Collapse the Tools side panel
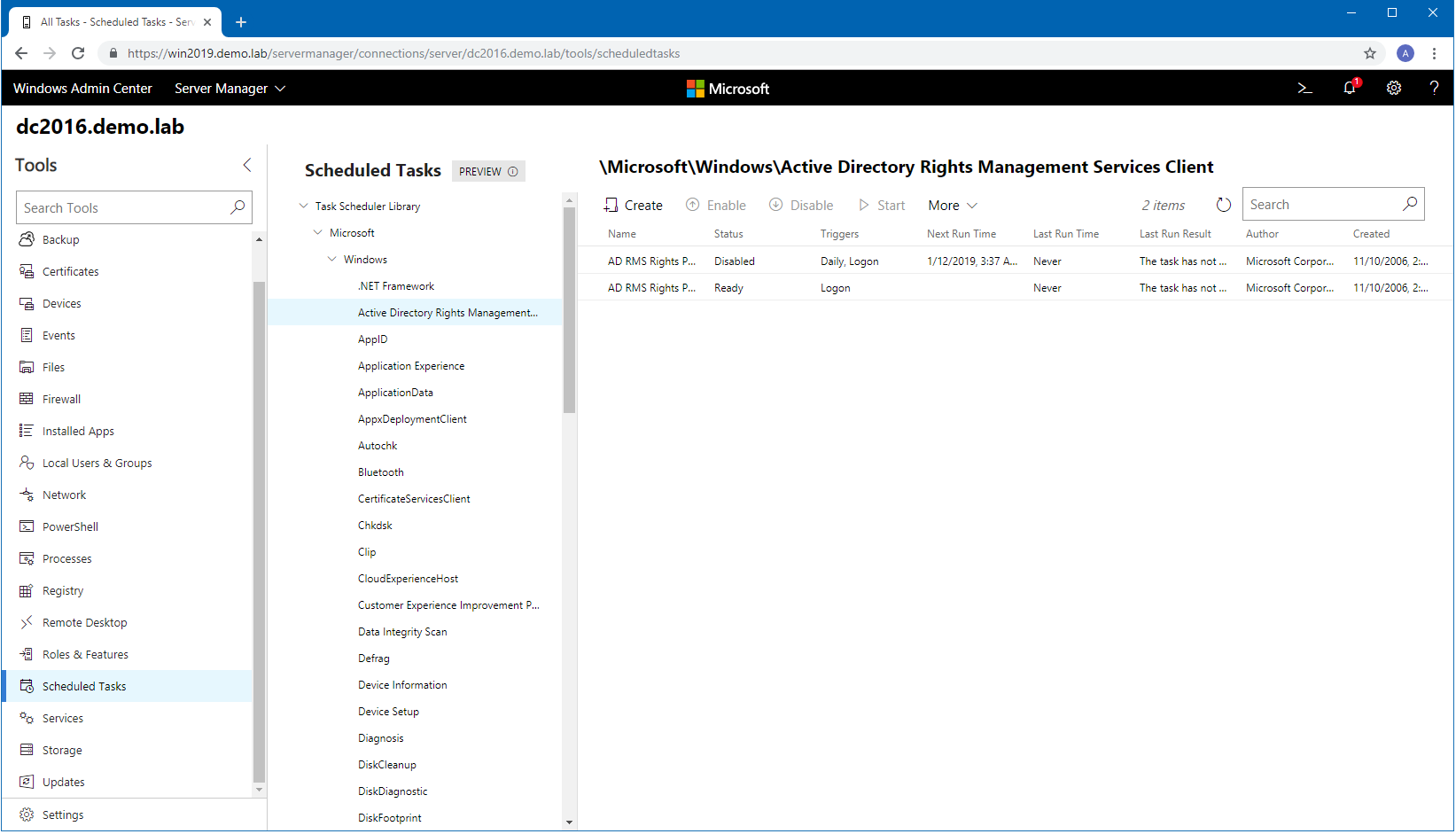The image size is (1456, 834). tap(247, 165)
